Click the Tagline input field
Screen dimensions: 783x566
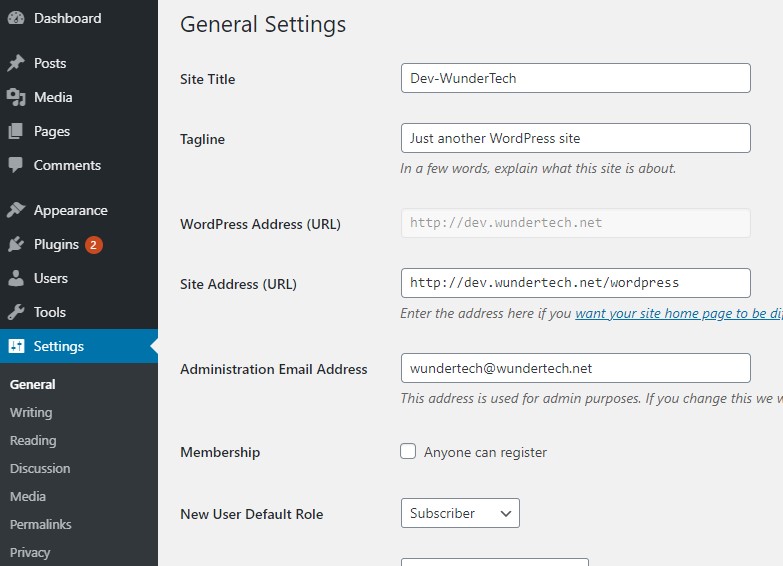[575, 138]
